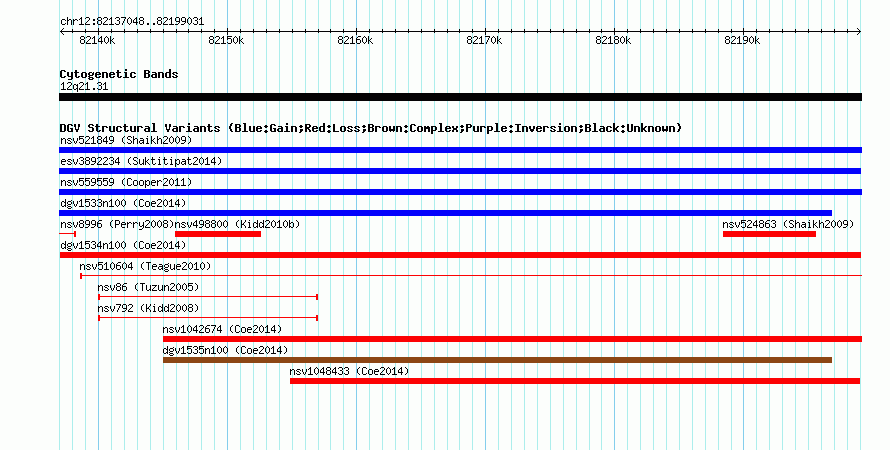Click the 82170k ruler tick label
Image resolution: width=890 pixels, height=450 pixels.
484,41
